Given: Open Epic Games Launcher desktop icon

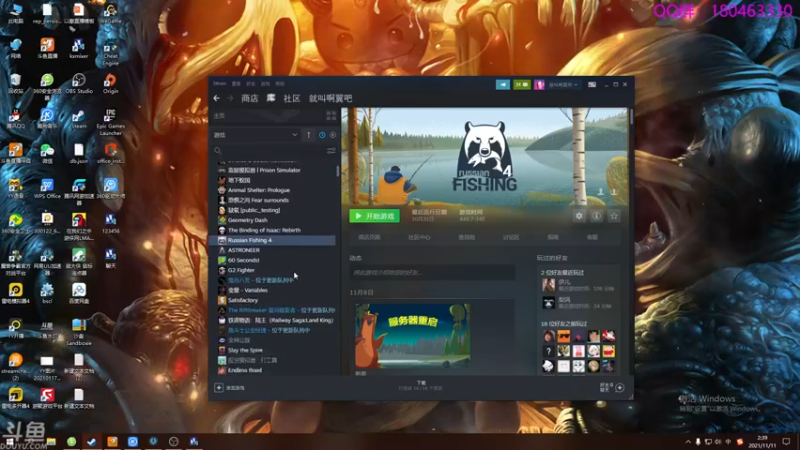Looking at the screenshot, I should point(110,122).
